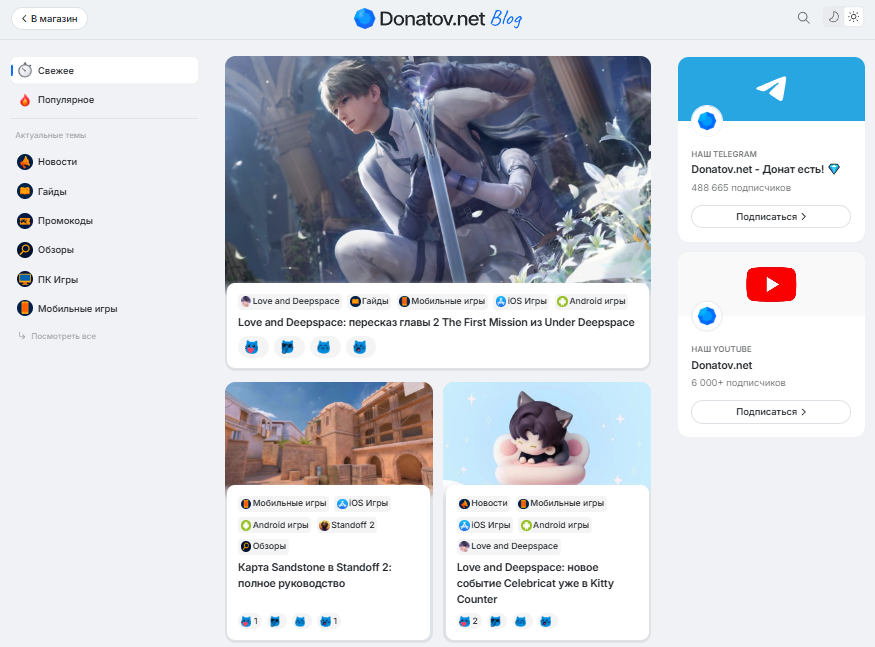The height and width of the screenshot is (647, 875).
Task: Click 'Мобильные игры' tag on Celebricat post
Action: [561, 504]
